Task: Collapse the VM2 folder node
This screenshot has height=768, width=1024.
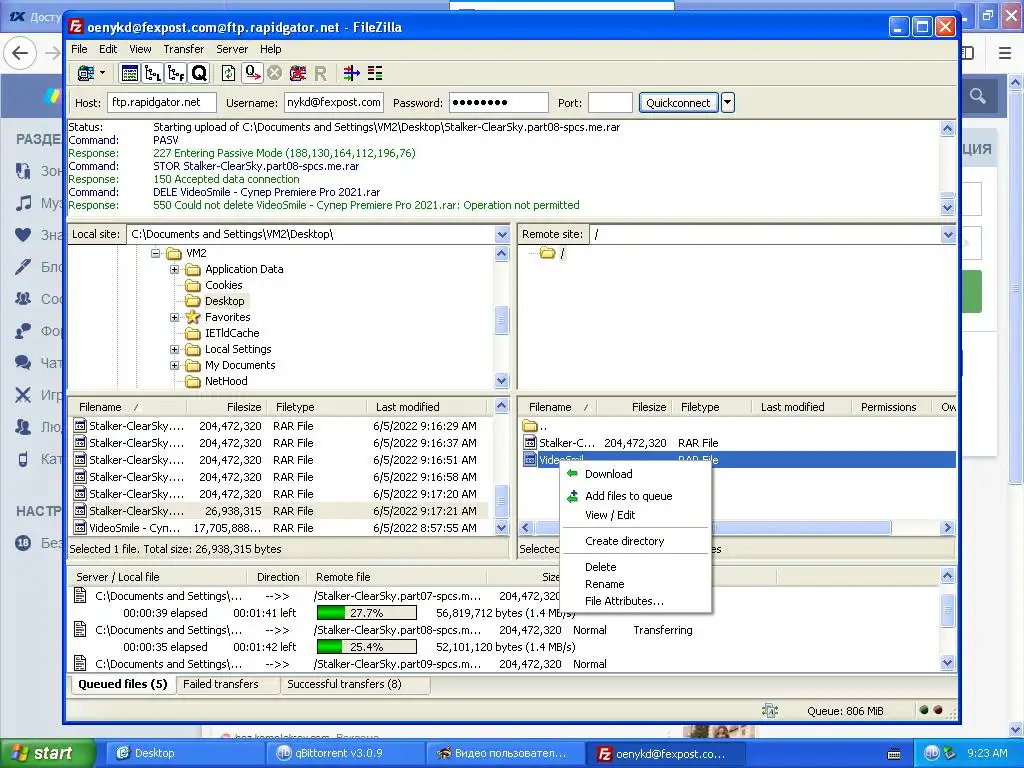Action: tap(155, 253)
